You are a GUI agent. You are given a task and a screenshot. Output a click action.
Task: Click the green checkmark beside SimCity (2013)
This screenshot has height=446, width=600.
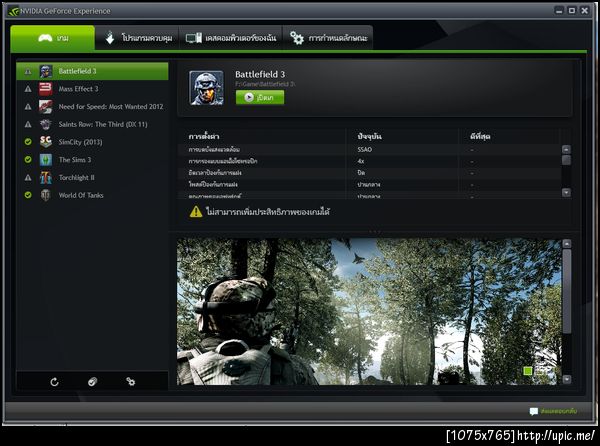coord(28,142)
